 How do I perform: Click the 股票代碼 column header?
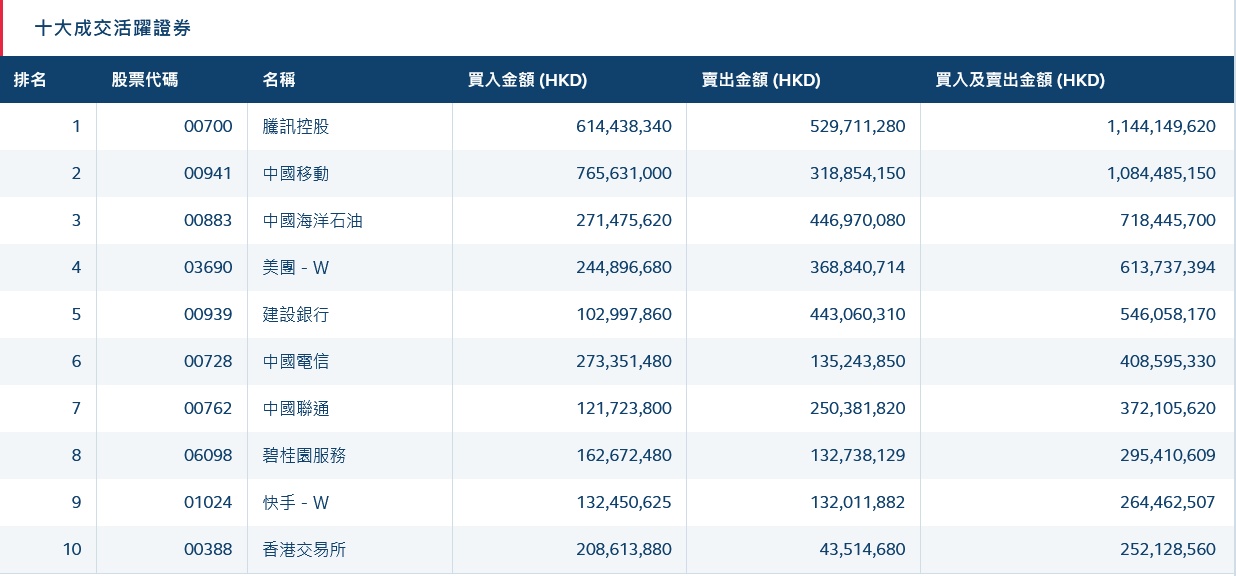[145, 80]
